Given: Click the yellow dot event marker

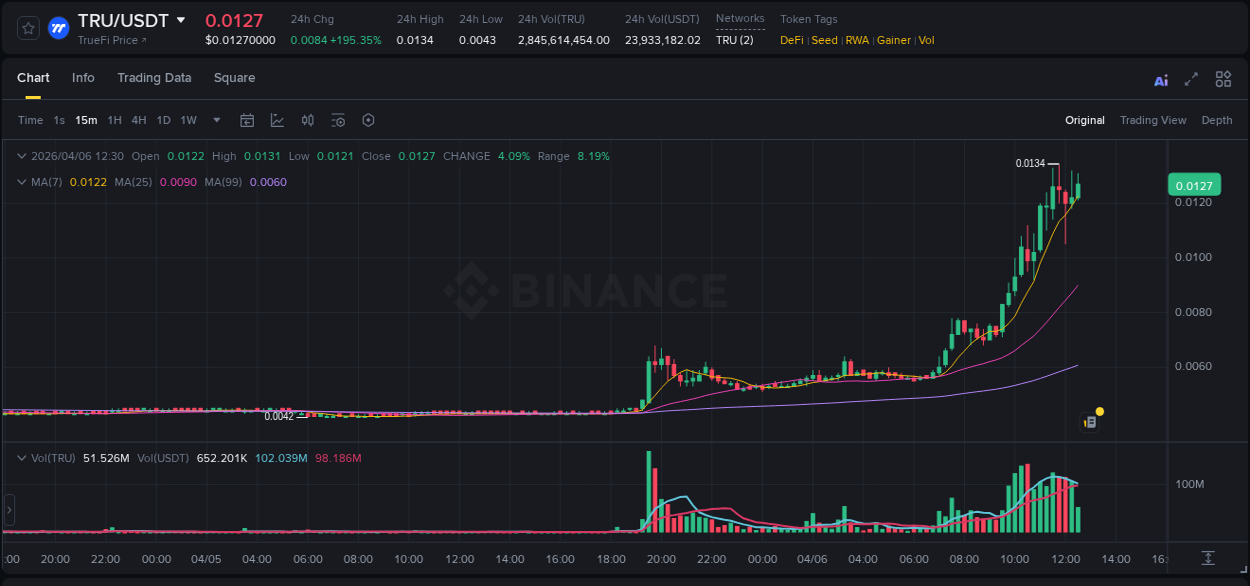Looking at the screenshot, I should pyautogui.click(x=1100, y=411).
